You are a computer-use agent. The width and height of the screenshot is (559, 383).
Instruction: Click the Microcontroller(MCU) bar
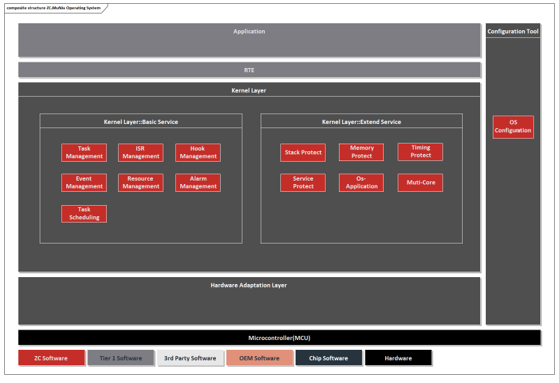point(280,338)
